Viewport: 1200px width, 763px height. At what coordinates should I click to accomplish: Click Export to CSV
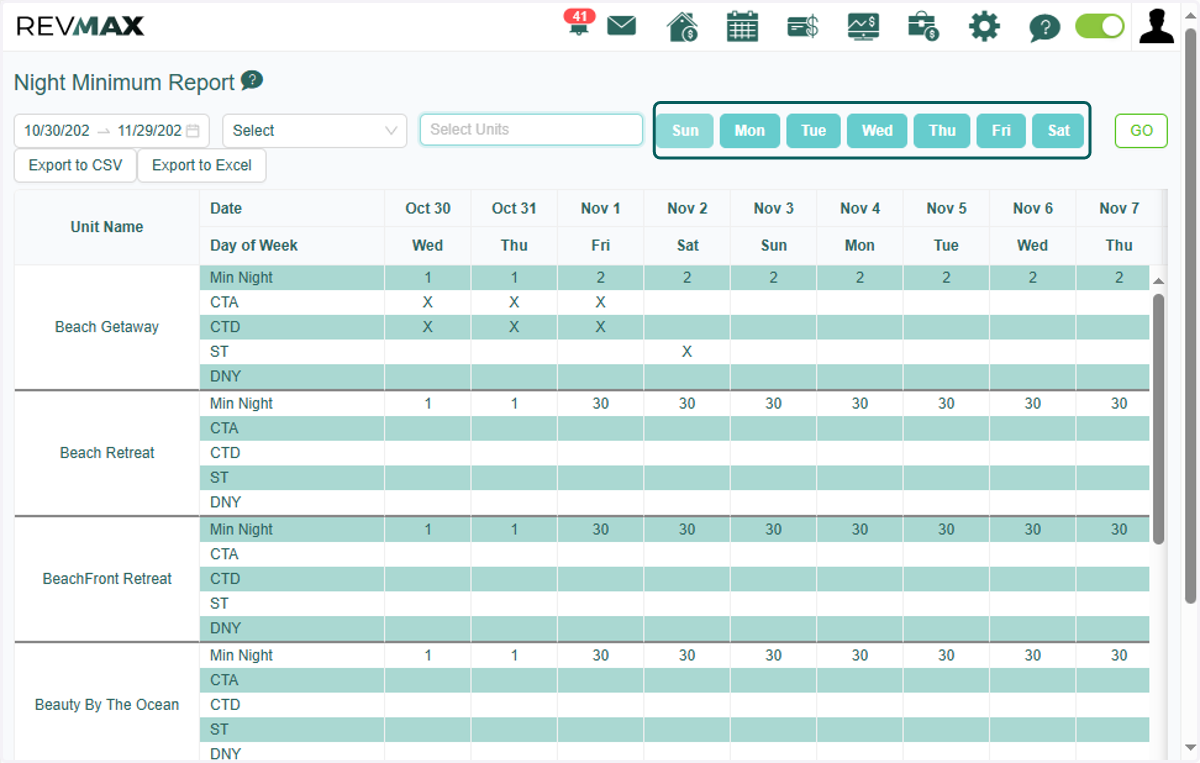coord(75,165)
